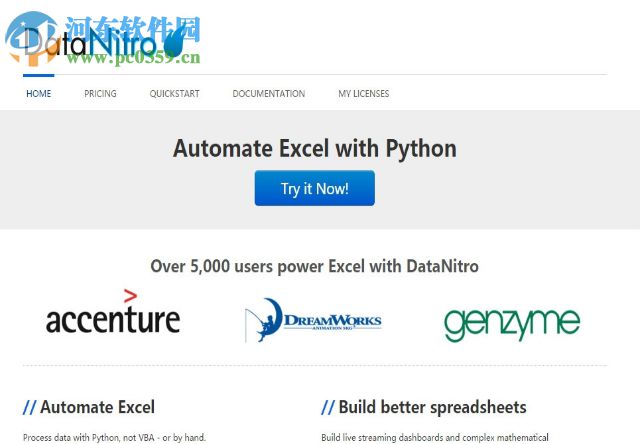
Task: Open the QUICKSTART section
Action: (174, 93)
